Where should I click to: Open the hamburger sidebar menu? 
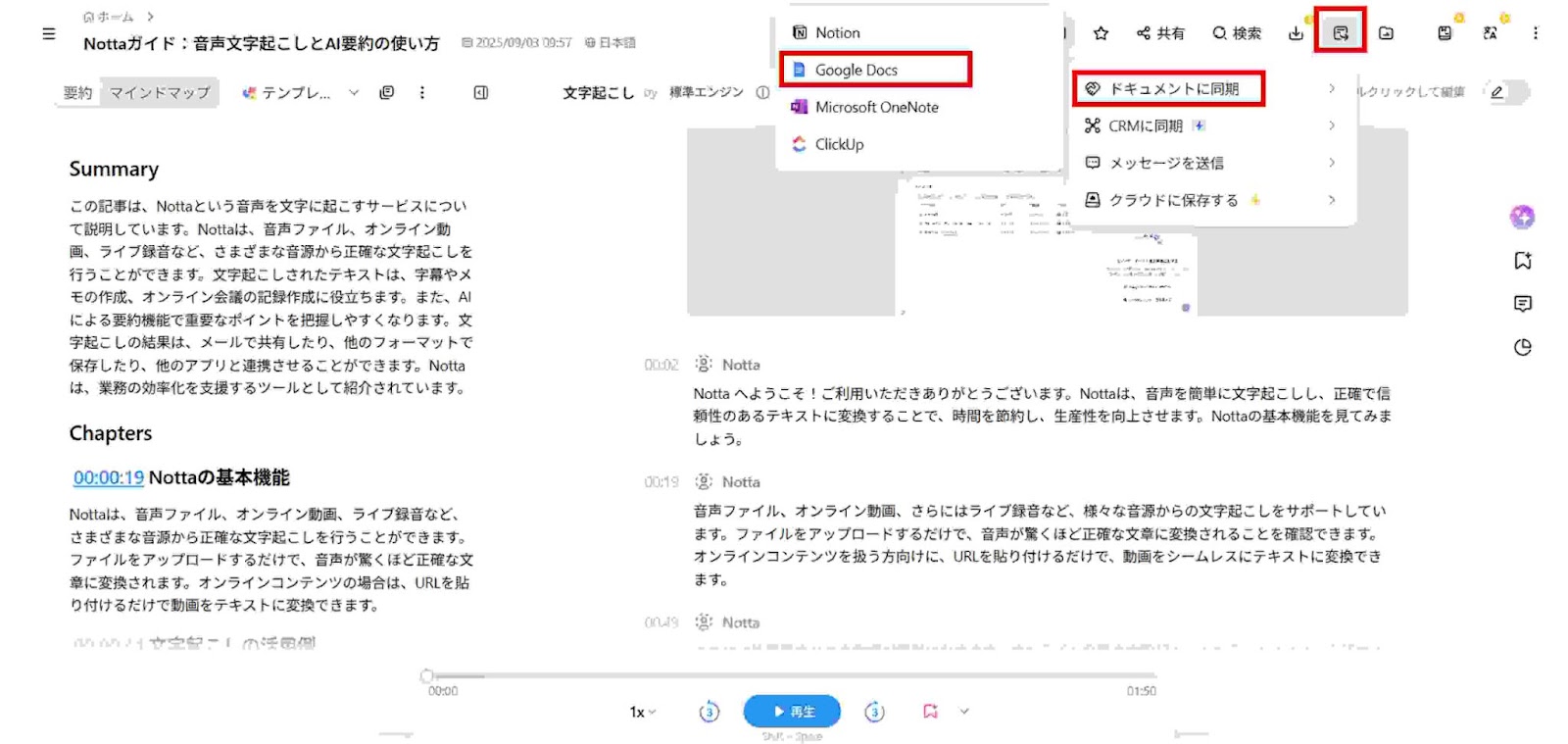[49, 33]
